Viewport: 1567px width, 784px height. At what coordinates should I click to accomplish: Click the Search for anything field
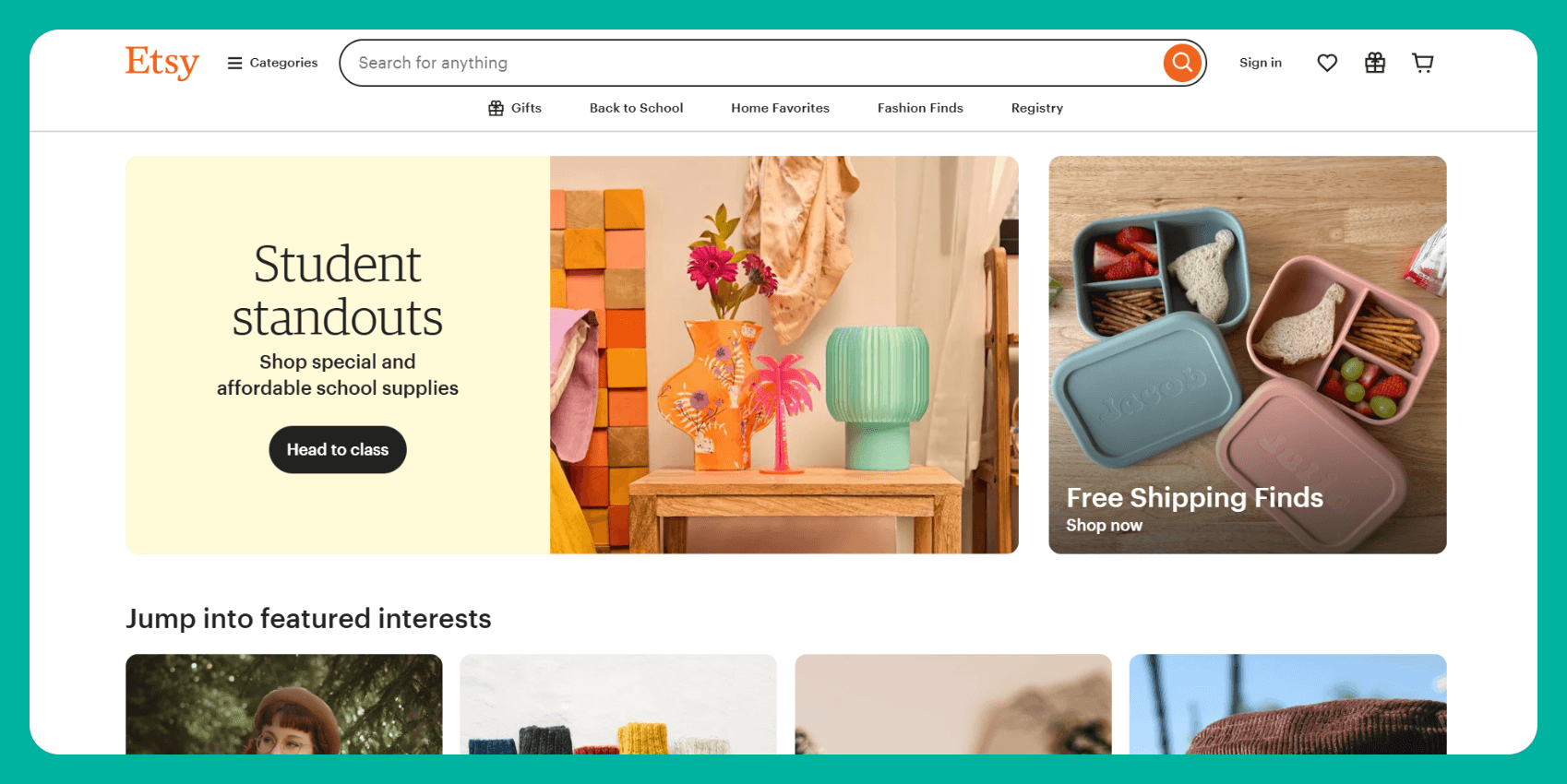point(752,63)
